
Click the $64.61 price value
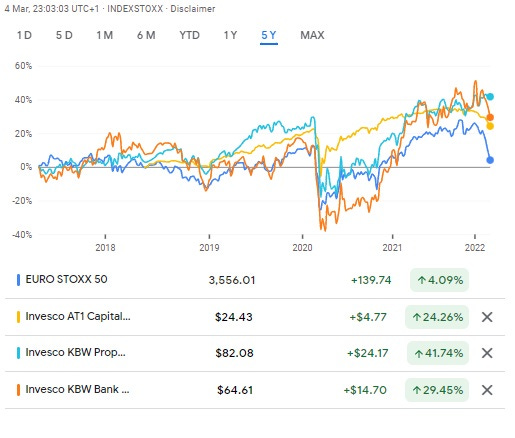coord(235,390)
